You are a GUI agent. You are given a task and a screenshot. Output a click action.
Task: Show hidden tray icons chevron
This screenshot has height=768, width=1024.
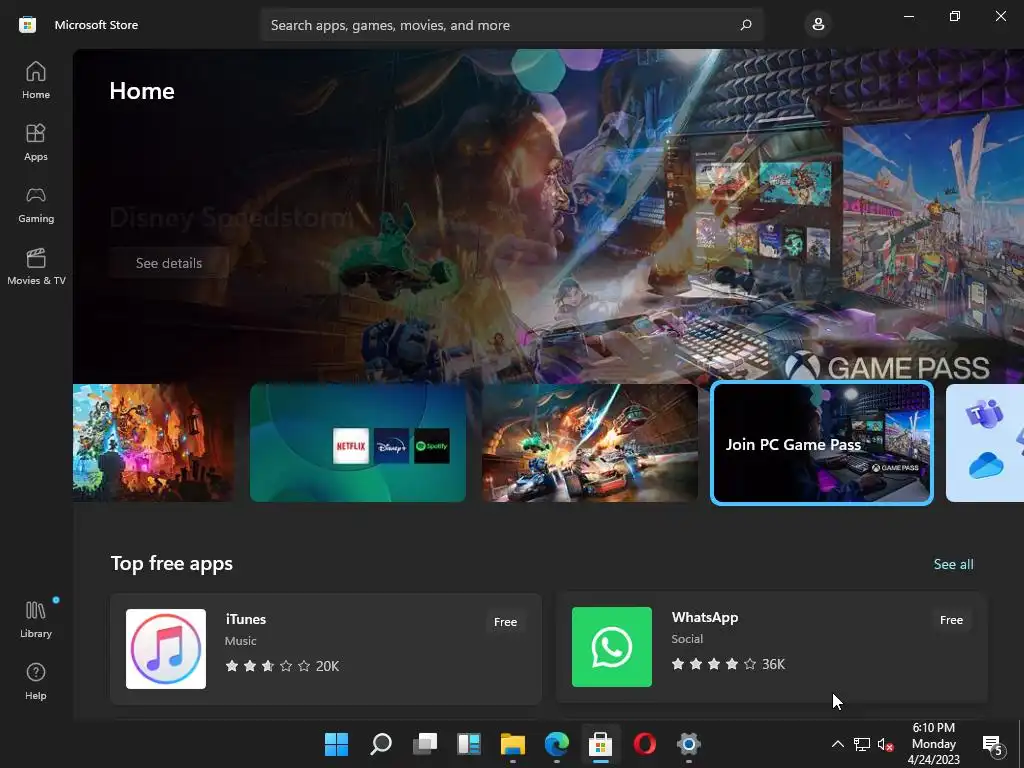[837, 744]
